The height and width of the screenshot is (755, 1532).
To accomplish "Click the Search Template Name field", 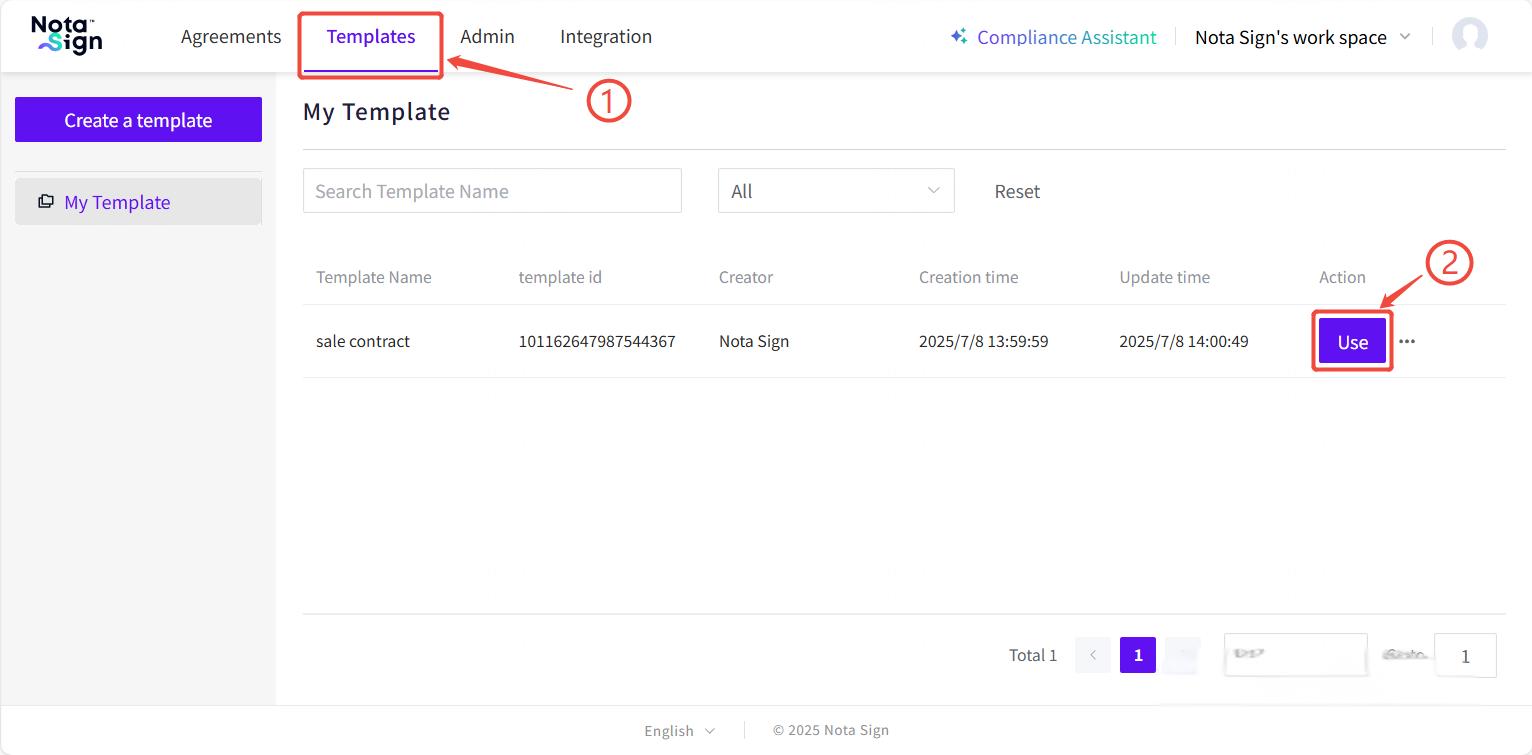I will click(492, 191).
